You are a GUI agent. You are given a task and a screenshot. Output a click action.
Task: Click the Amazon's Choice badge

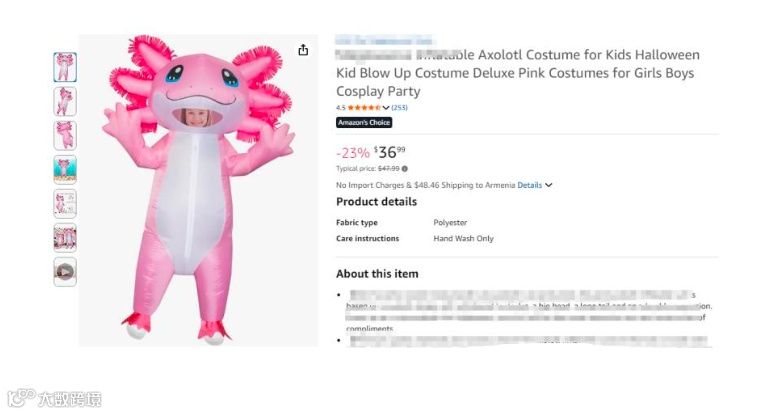(364, 123)
